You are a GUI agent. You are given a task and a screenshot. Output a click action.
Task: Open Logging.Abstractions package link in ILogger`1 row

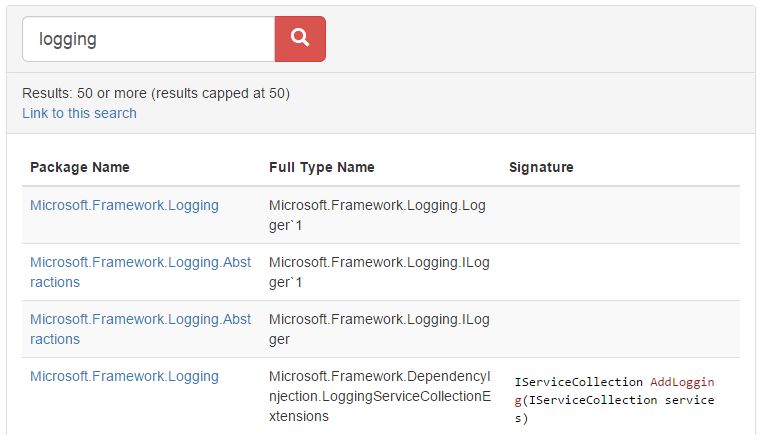141,272
